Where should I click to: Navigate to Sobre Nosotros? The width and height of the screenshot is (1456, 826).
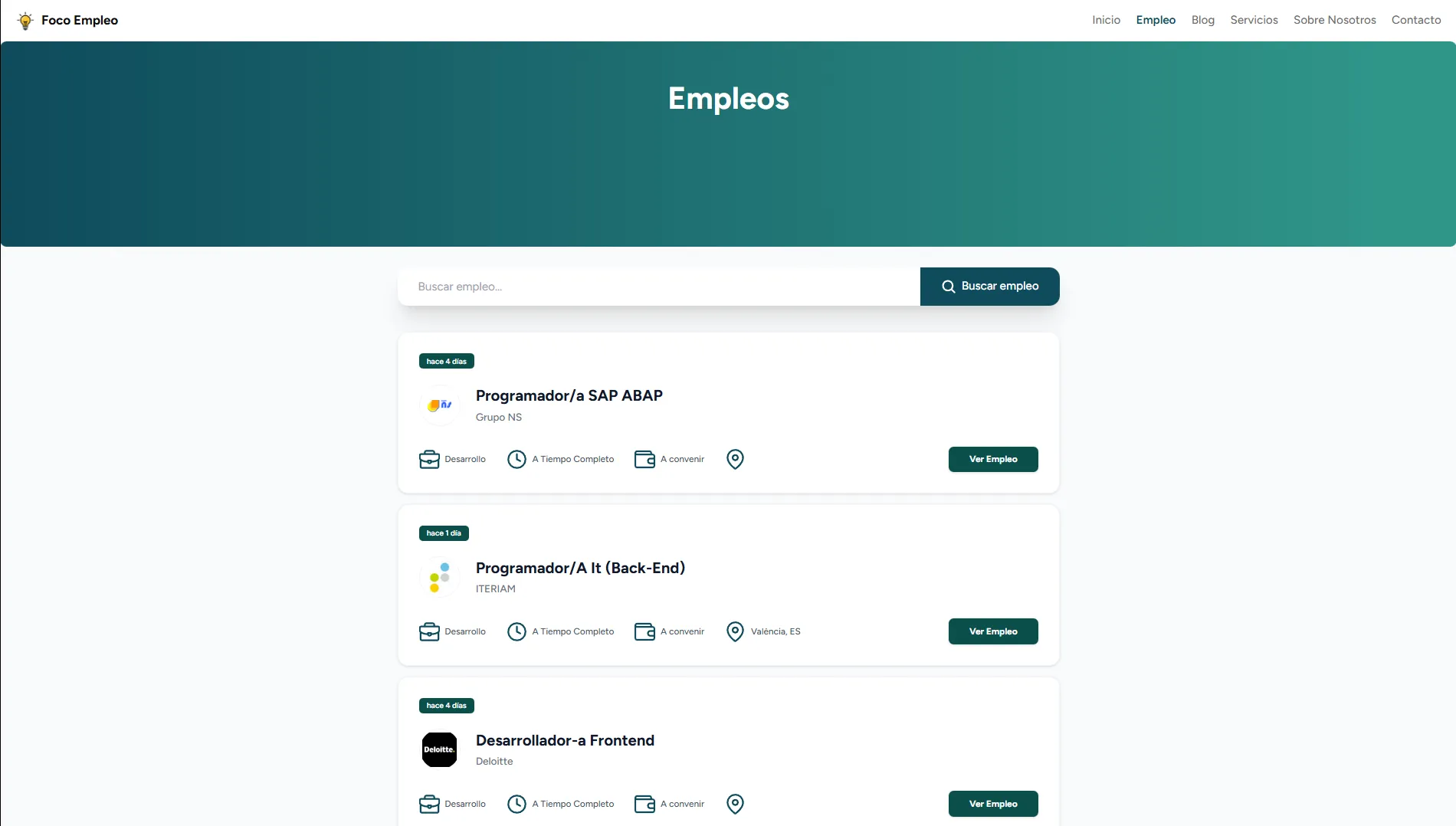[x=1334, y=20]
